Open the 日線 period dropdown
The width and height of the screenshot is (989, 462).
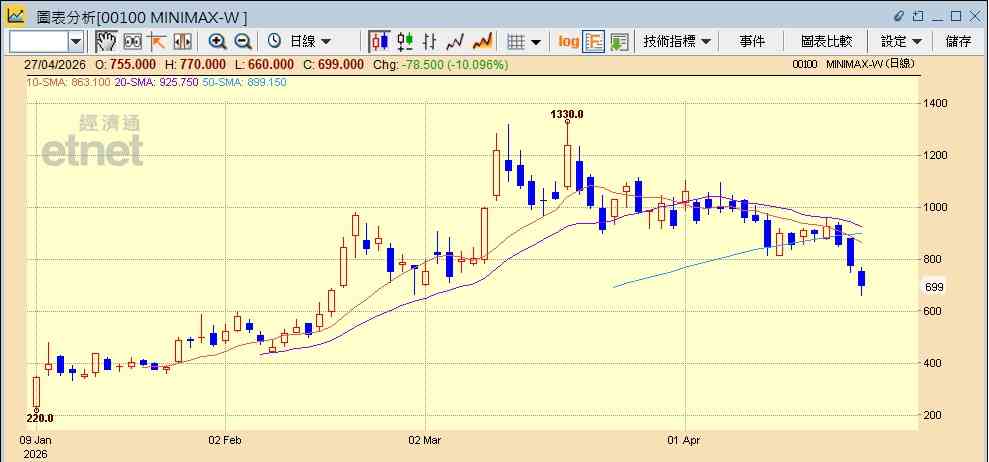(x=310, y=42)
